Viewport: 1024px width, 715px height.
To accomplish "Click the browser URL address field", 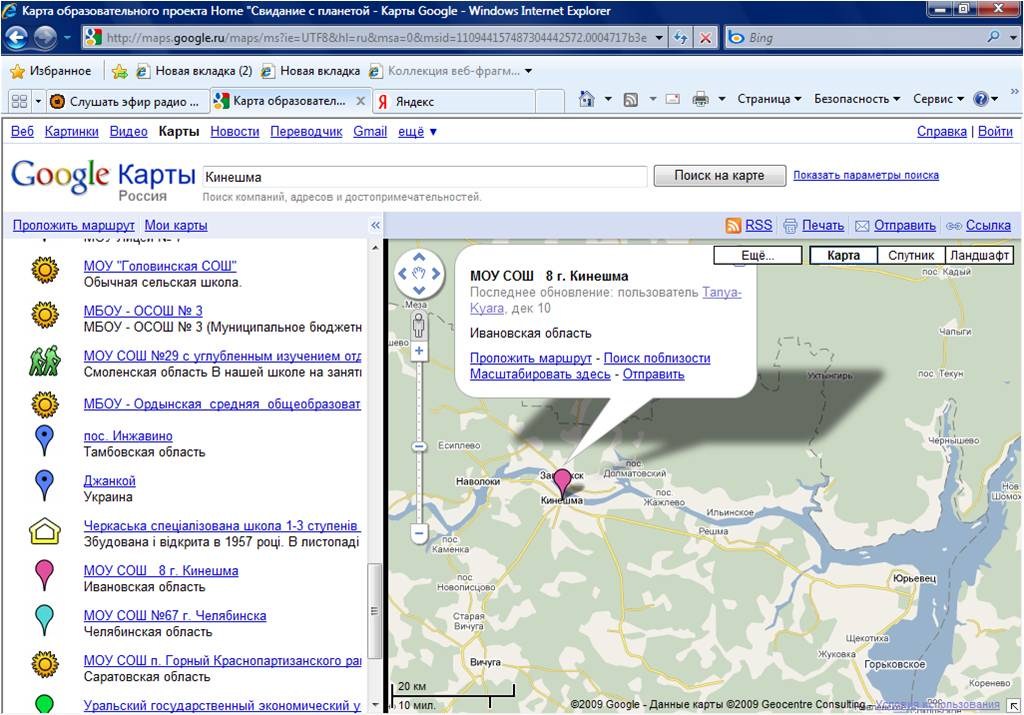I will tap(375, 38).
